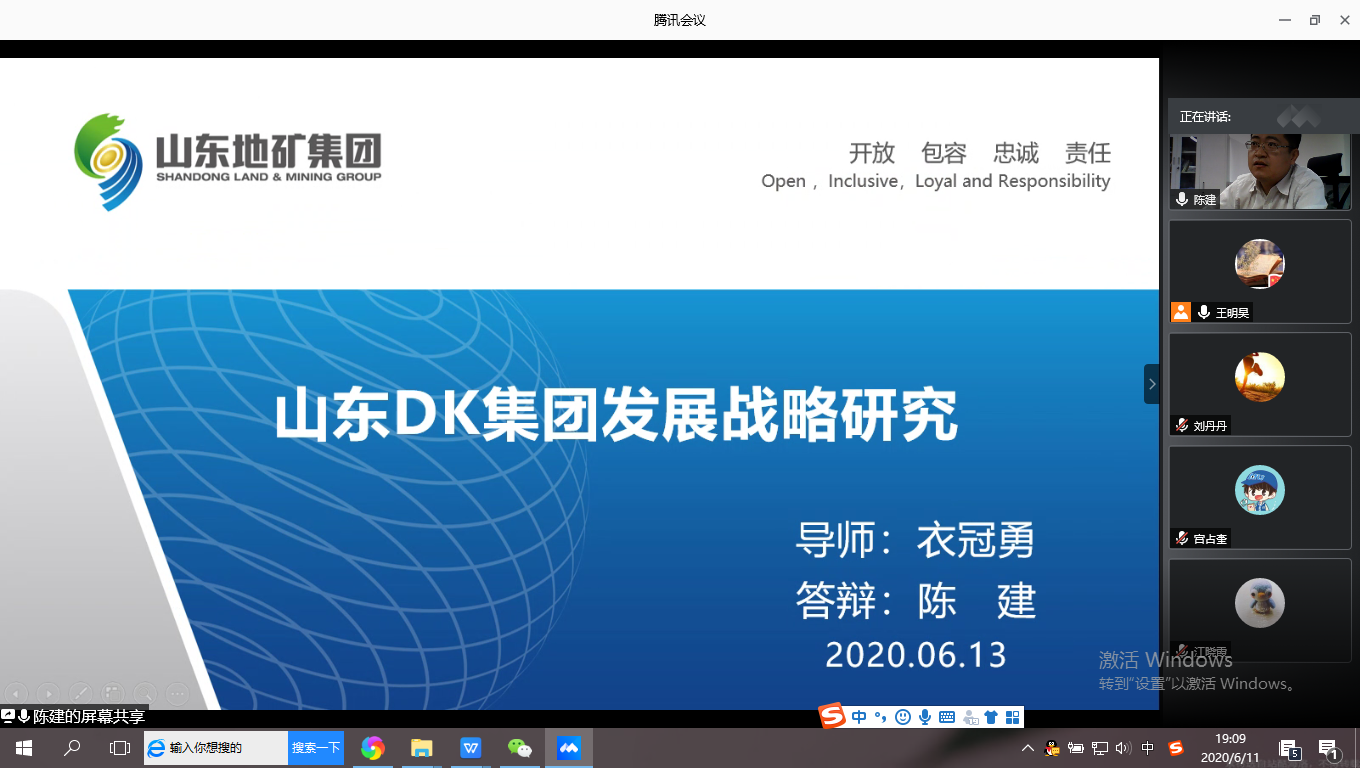This screenshot has height=768, width=1360.
Task: Show hidden system tray icons
Action: click(1027, 748)
